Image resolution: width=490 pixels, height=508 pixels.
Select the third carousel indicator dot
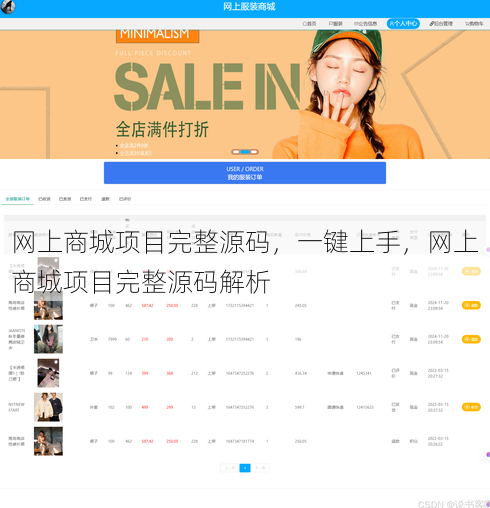click(x=254, y=152)
